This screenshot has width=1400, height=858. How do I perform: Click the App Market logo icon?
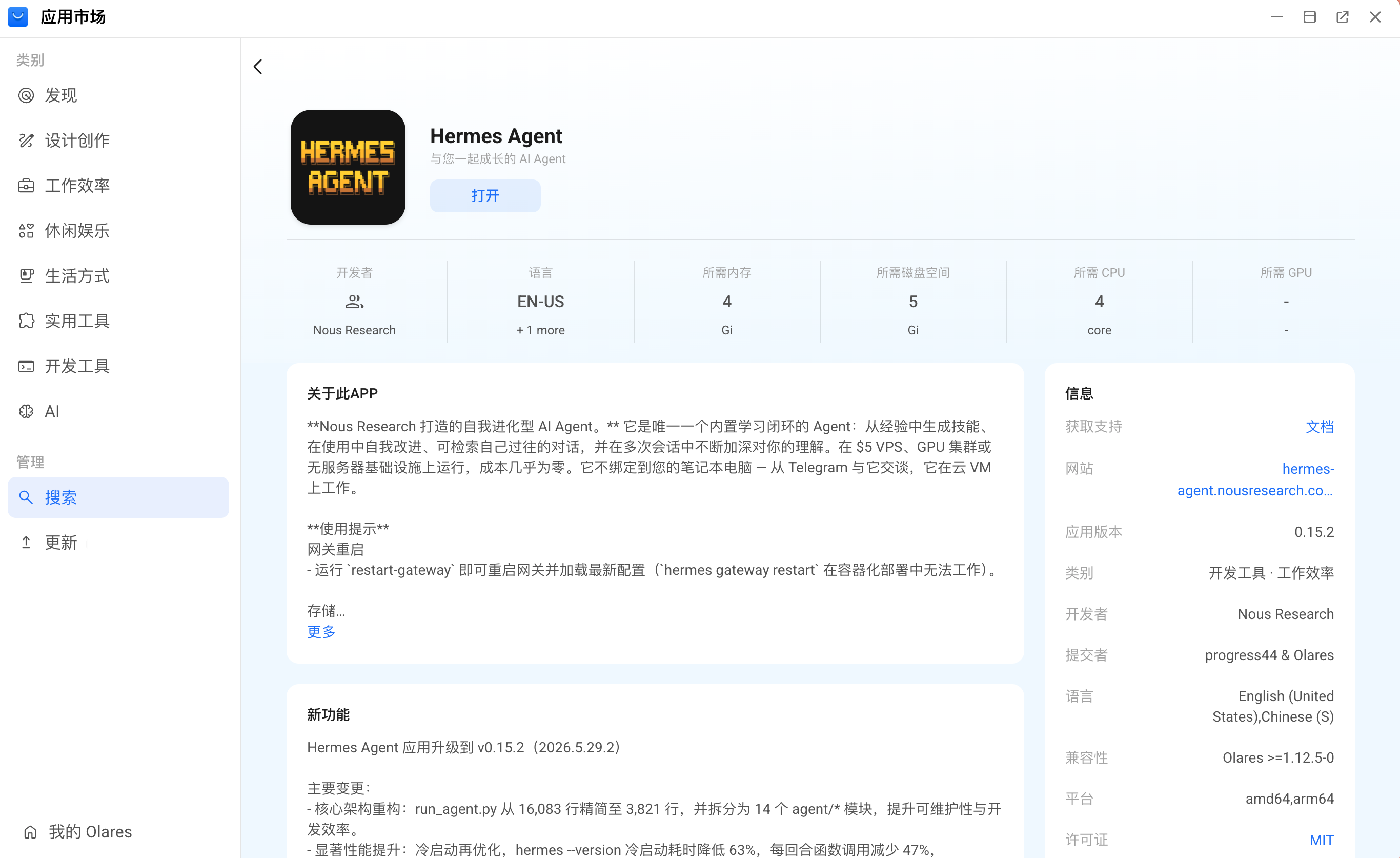[17, 17]
